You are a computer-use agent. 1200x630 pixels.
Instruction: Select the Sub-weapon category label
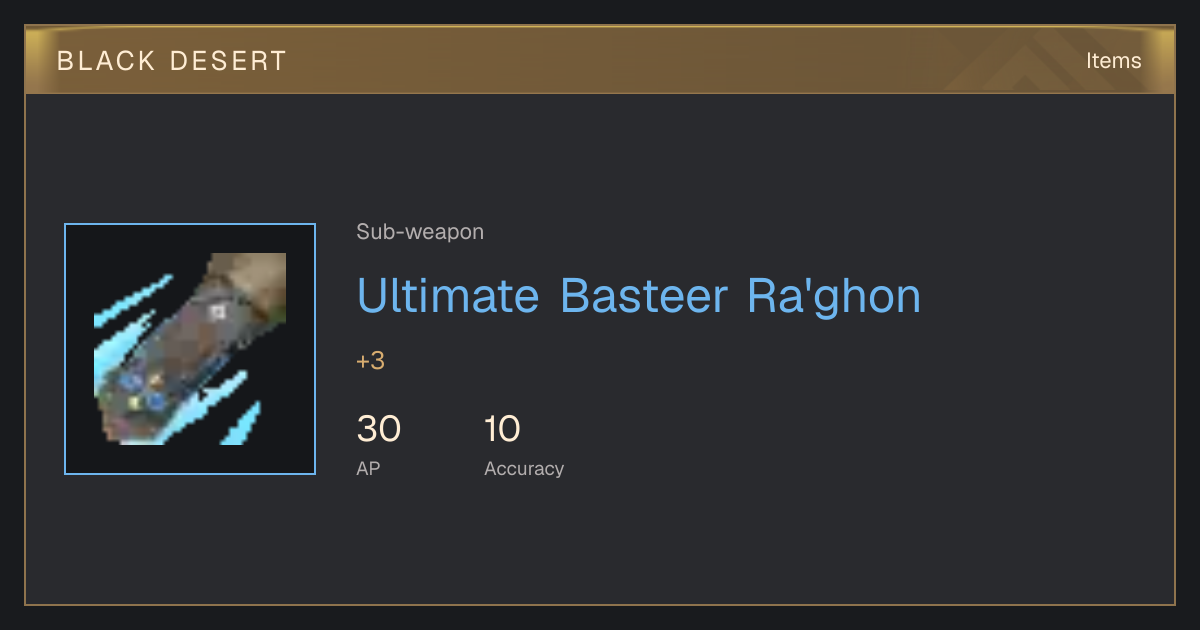coord(420,232)
